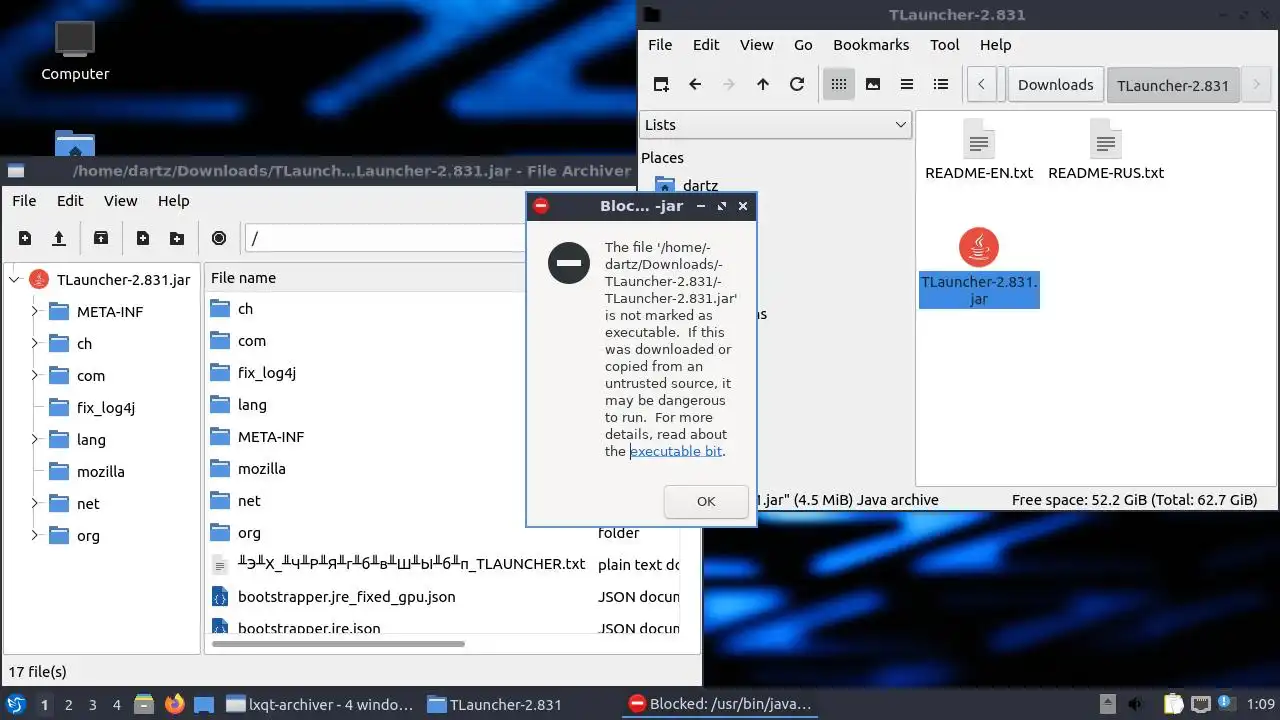Switch to virtual desktop 2
1280x720 pixels.
point(69,705)
